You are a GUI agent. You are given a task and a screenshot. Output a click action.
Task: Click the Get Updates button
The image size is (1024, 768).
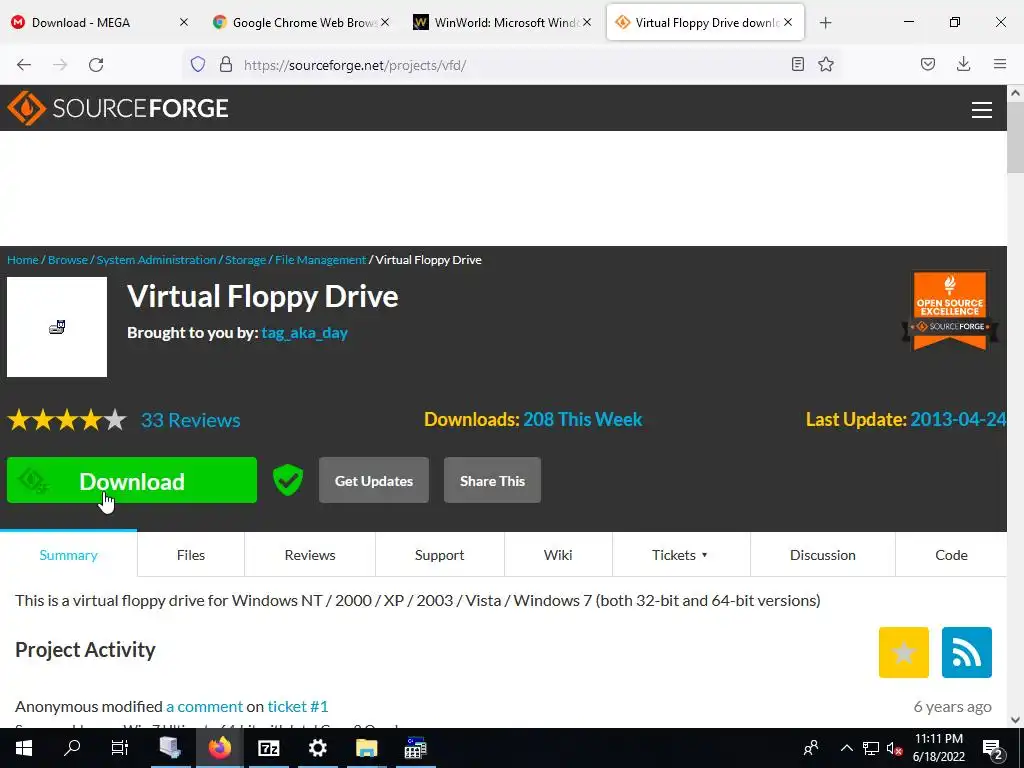pos(374,480)
